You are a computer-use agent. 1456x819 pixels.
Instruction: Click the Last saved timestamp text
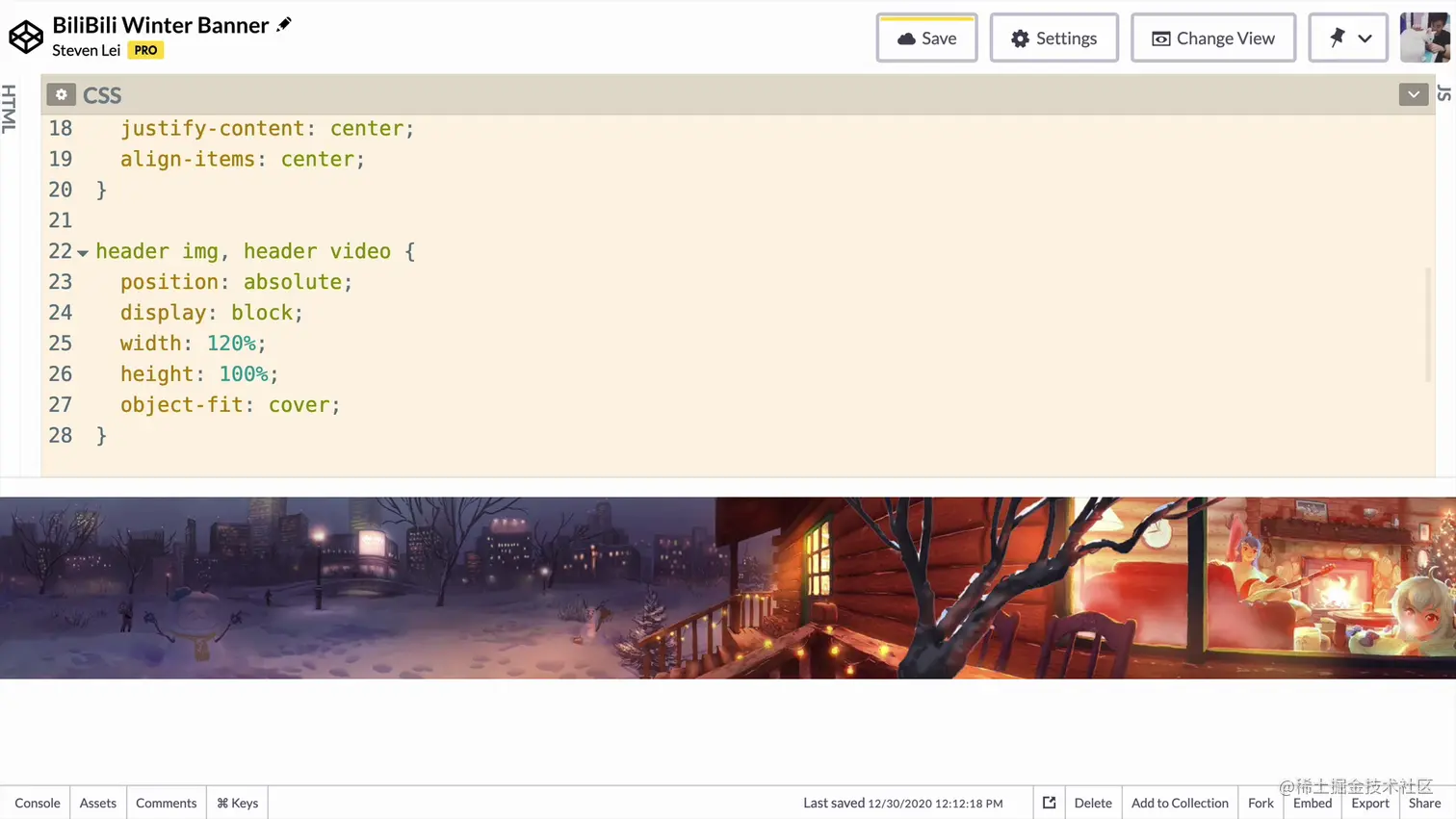click(x=902, y=803)
